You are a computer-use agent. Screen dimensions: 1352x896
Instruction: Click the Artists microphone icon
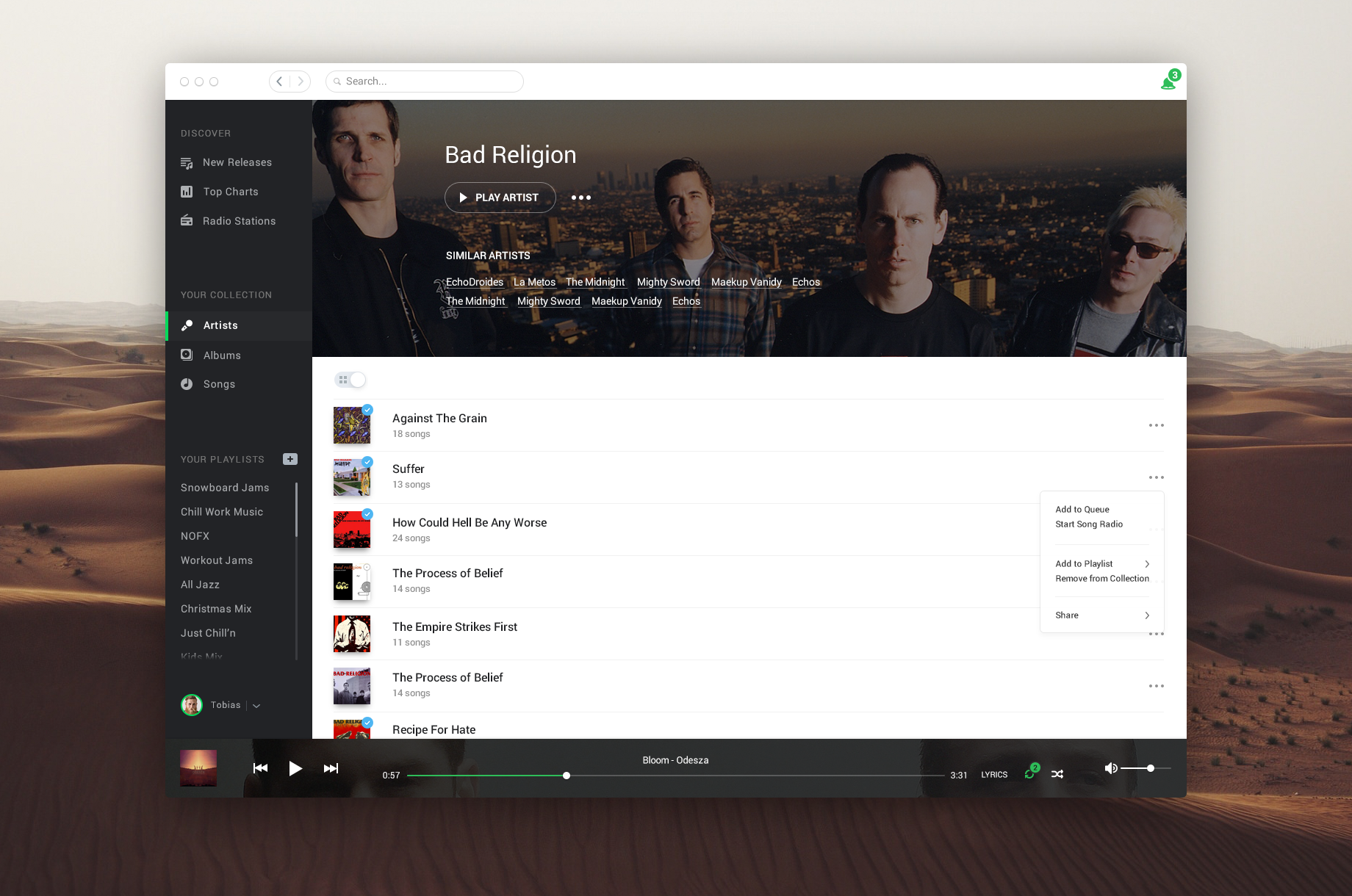click(187, 325)
